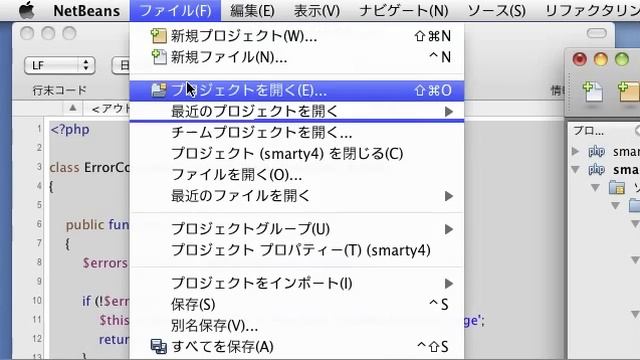Open the ナビゲート(N) menu
This screenshot has width=640, height=360.
[404, 11]
